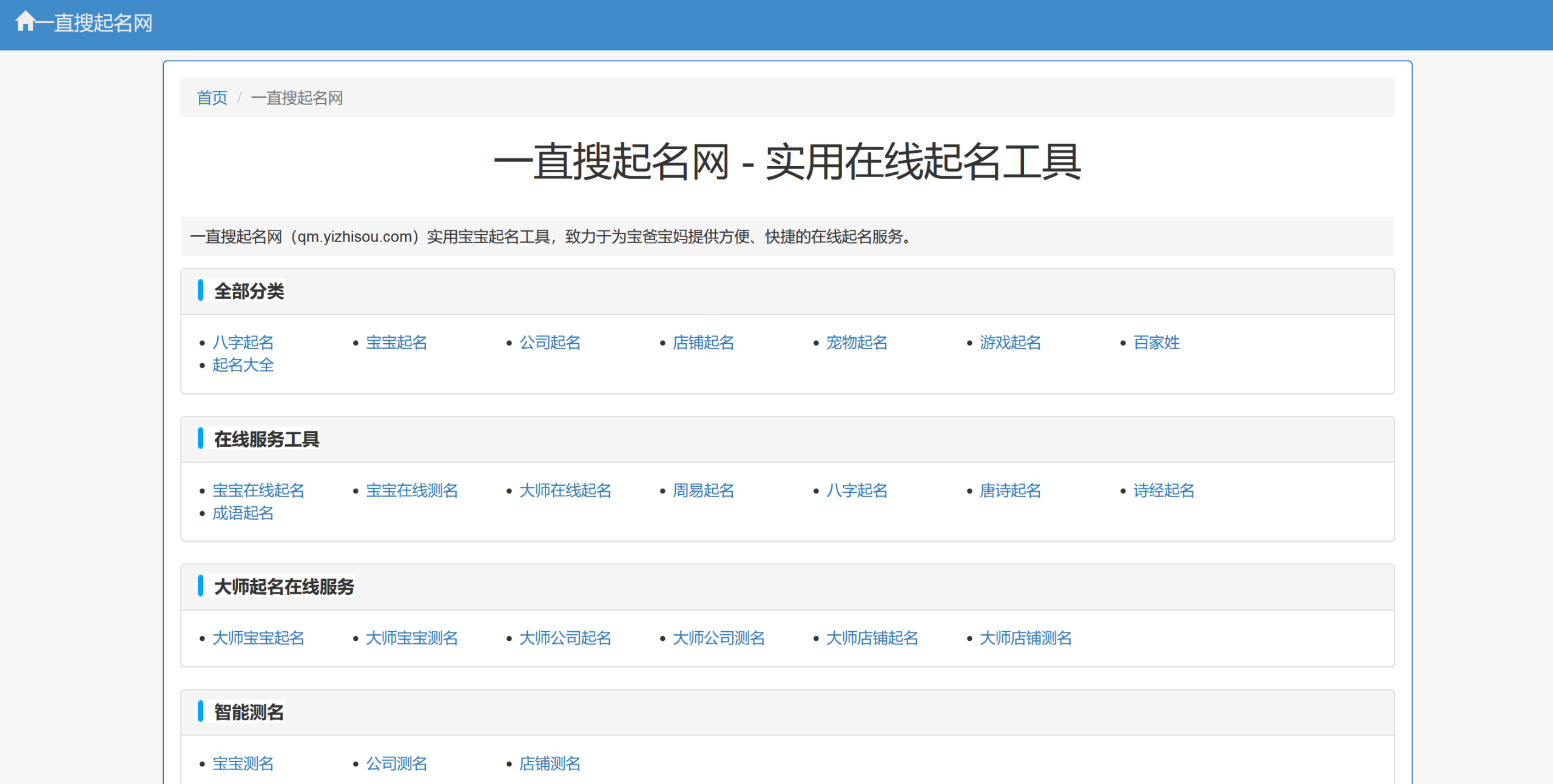Open 大师店铺测名 service link
Screen dimensions: 1553x784
pyautogui.click(x=1026, y=638)
